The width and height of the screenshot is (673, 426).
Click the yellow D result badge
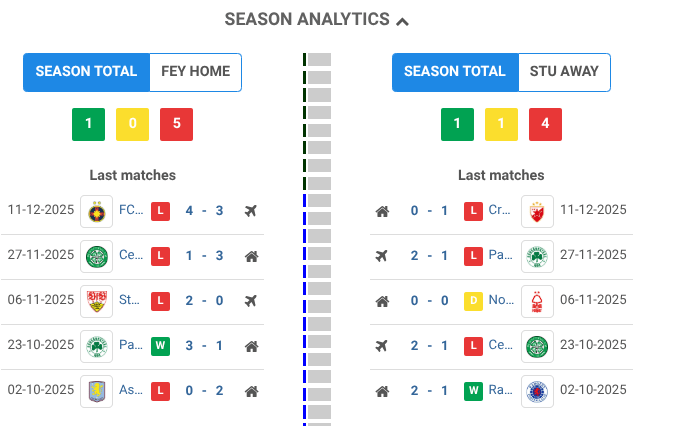point(473,299)
